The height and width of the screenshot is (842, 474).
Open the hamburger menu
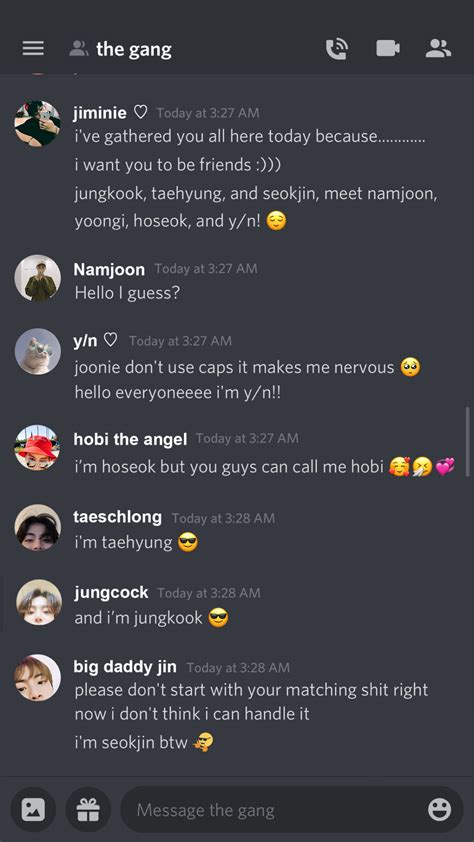[x=33, y=49]
